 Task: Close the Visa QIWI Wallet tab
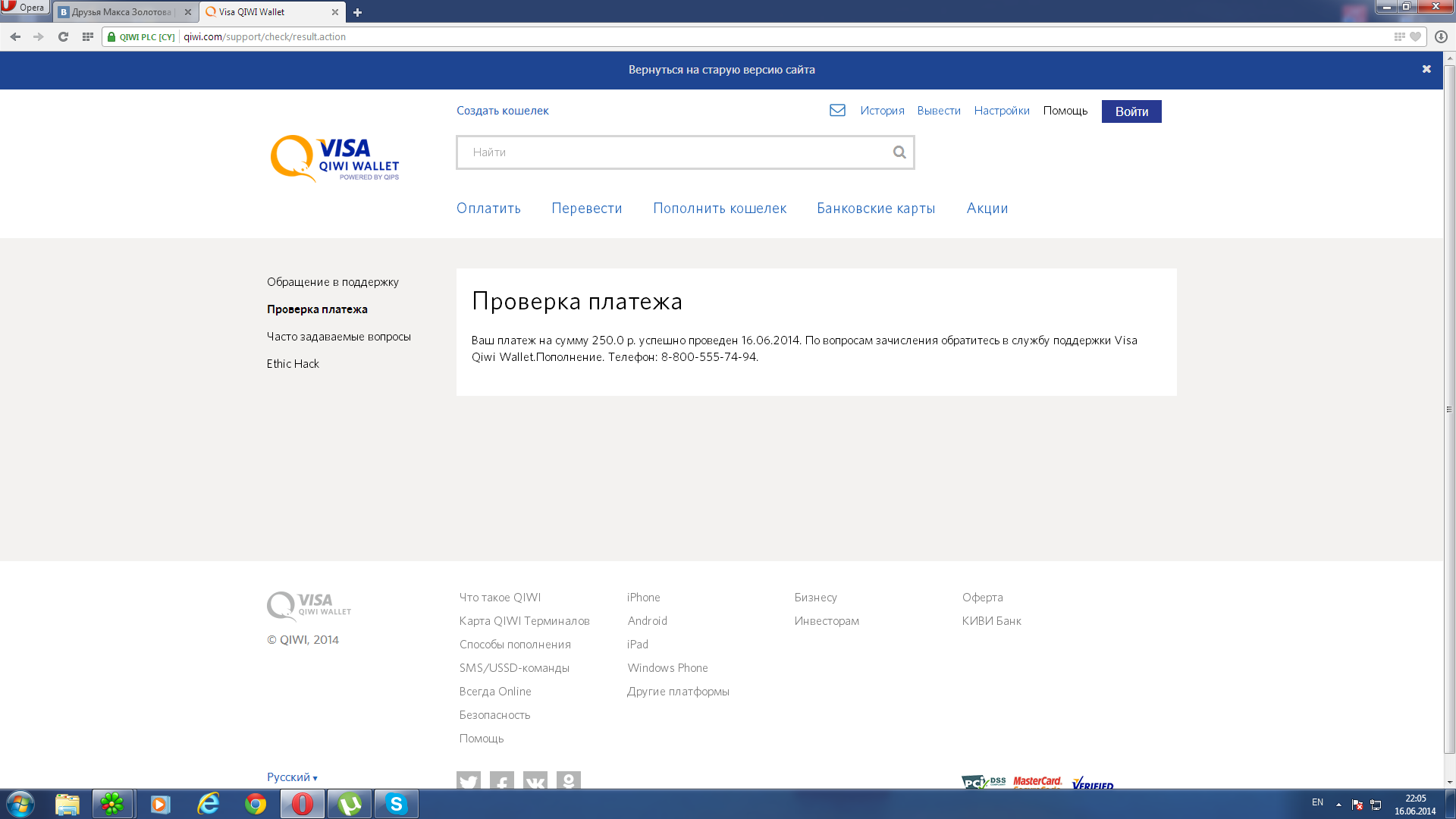click(x=335, y=12)
